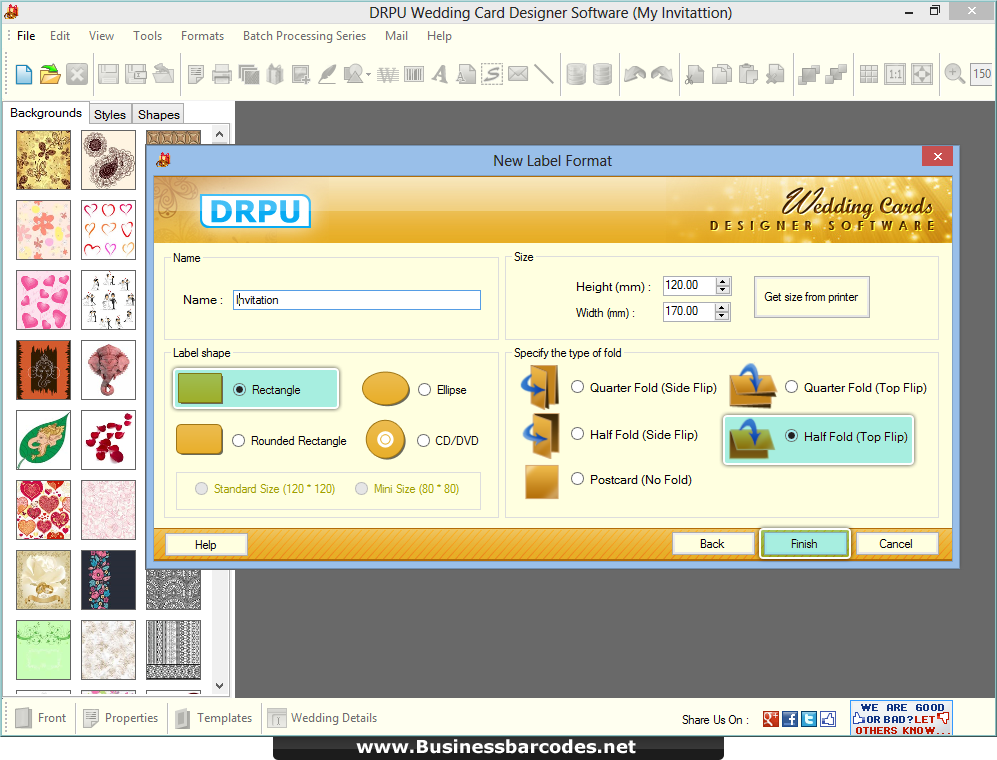Select the Ellipse label shape
The height and width of the screenshot is (760, 997).
(424, 390)
